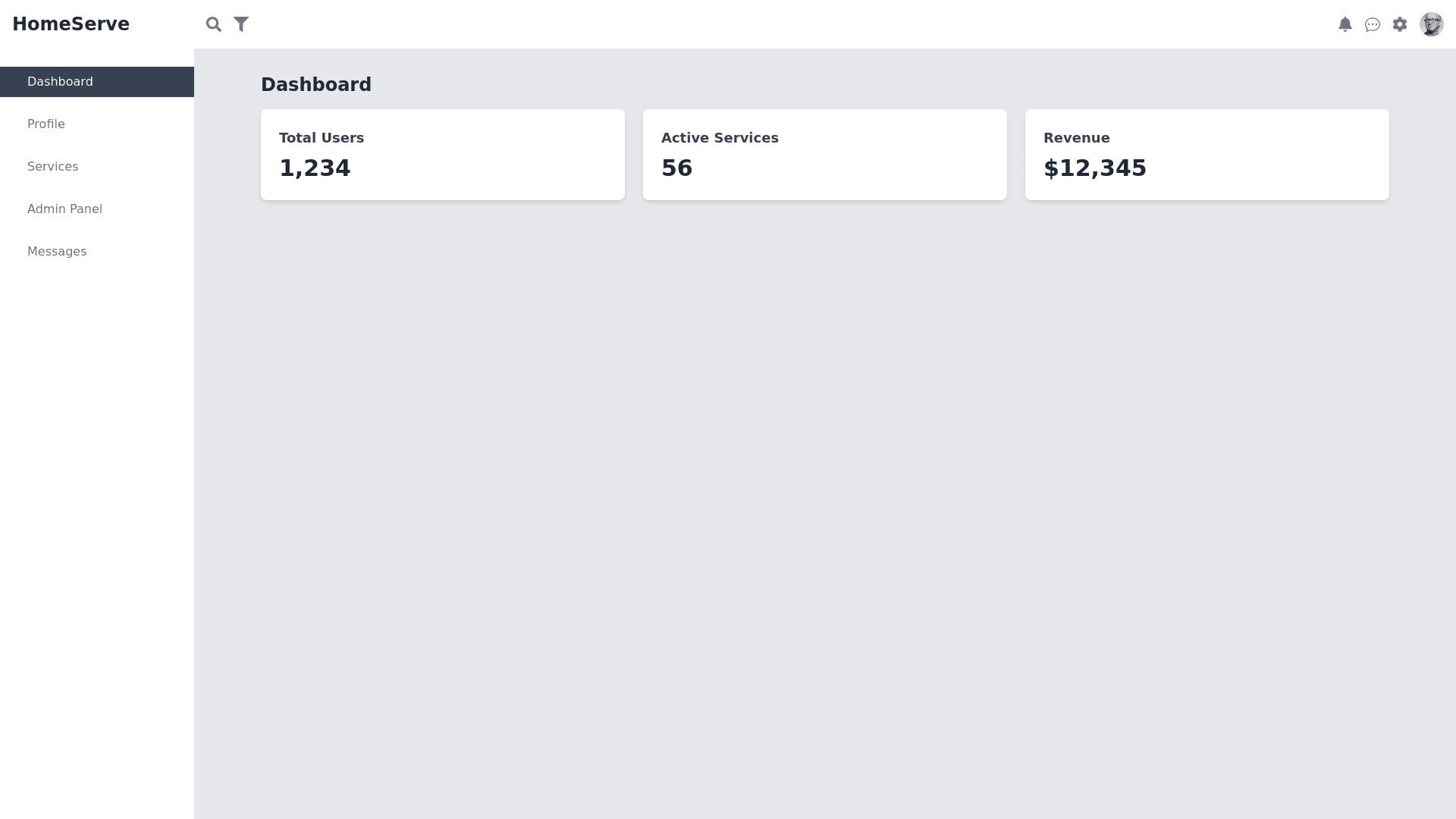The image size is (1456, 819).
Task: Click the Active Services card title
Action: (720, 138)
